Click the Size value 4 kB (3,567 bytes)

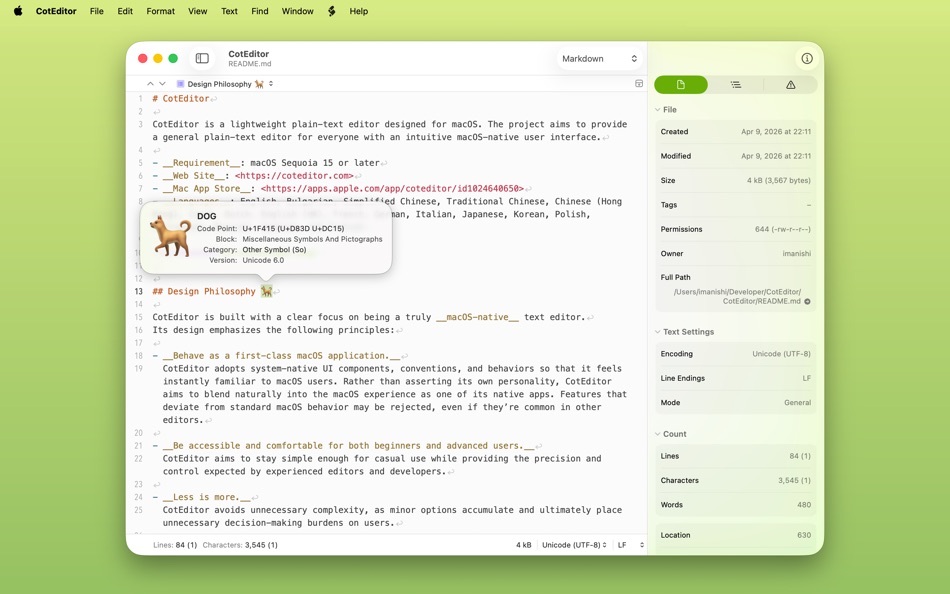click(779, 181)
